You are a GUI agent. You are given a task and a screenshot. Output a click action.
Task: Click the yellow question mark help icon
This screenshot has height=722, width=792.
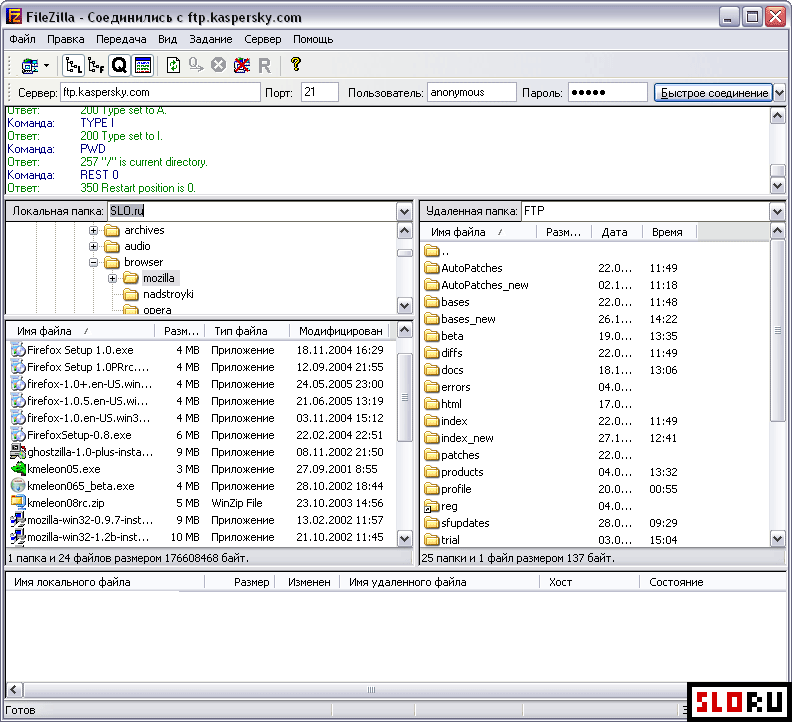coord(296,65)
